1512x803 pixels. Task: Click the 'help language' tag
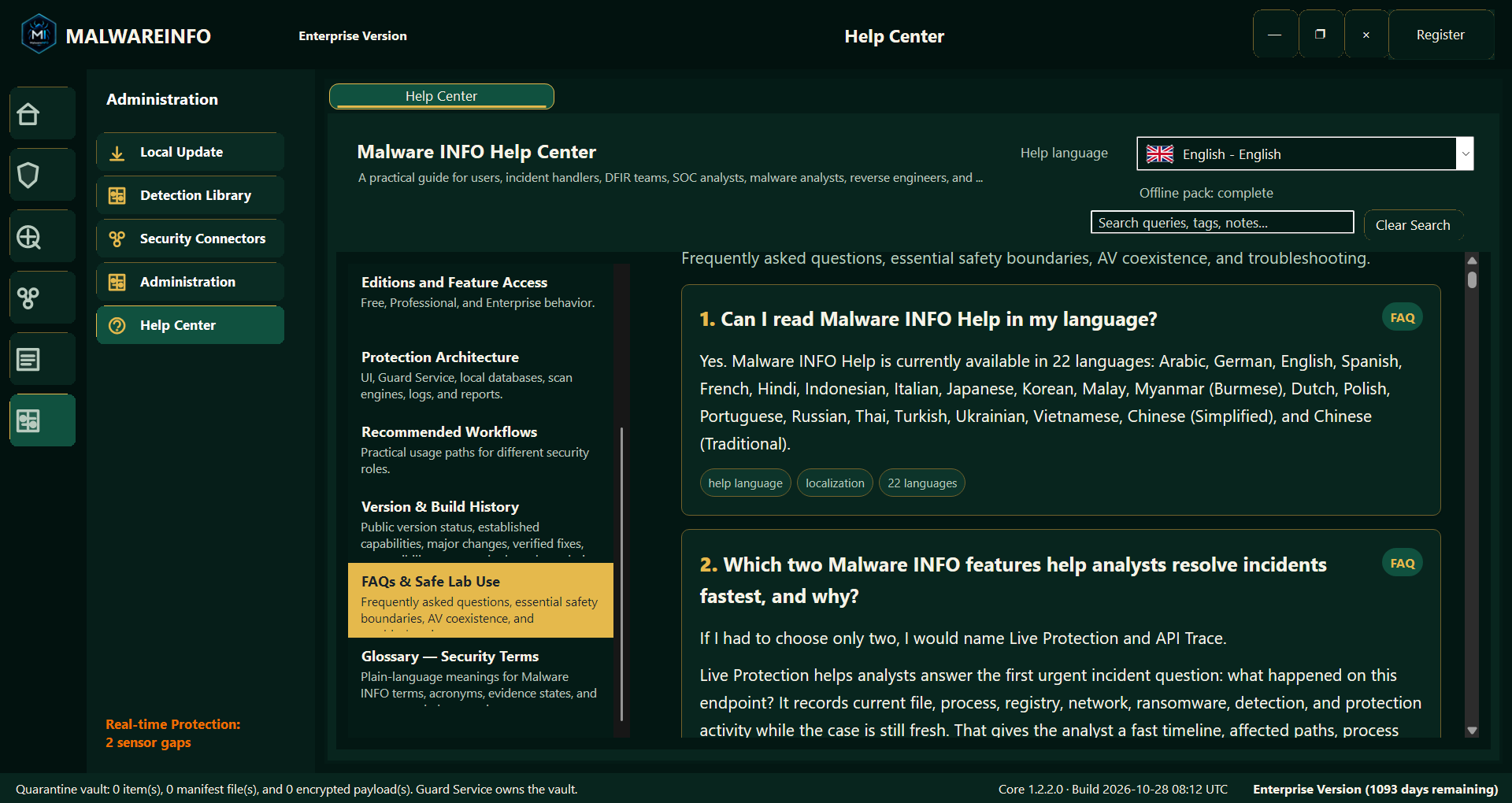pyautogui.click(x=745, y=483)
